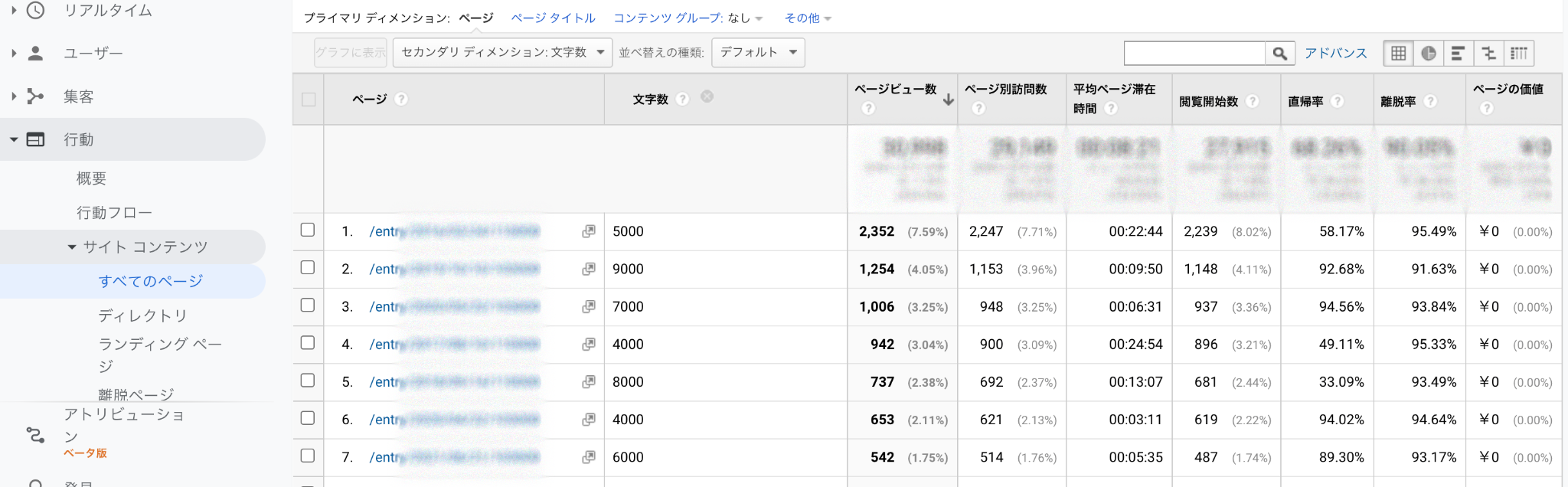Sort by ページビュー数 column header

coord(896,90)
